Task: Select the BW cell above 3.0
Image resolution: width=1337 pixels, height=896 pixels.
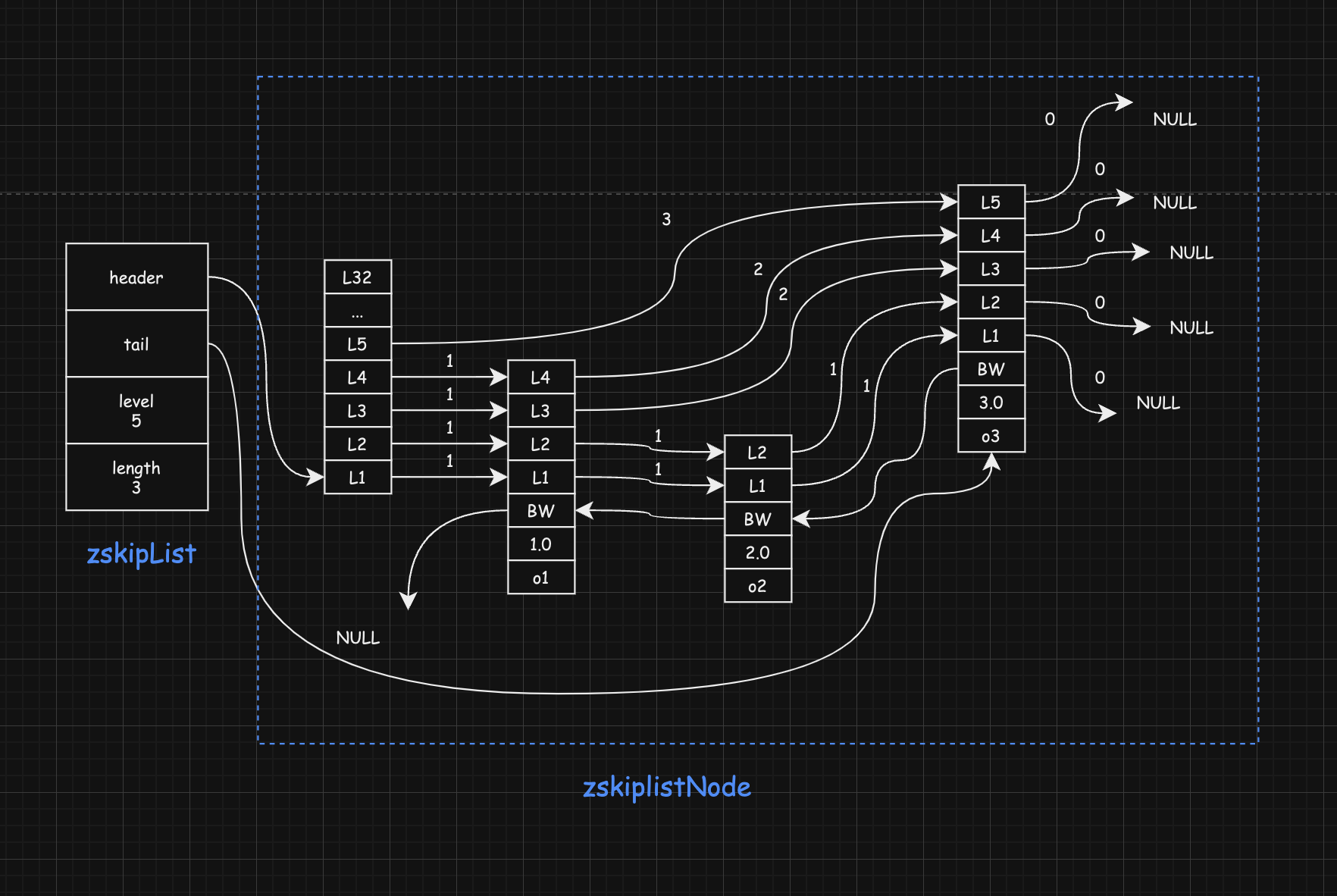Action: [x=991, y=369]
